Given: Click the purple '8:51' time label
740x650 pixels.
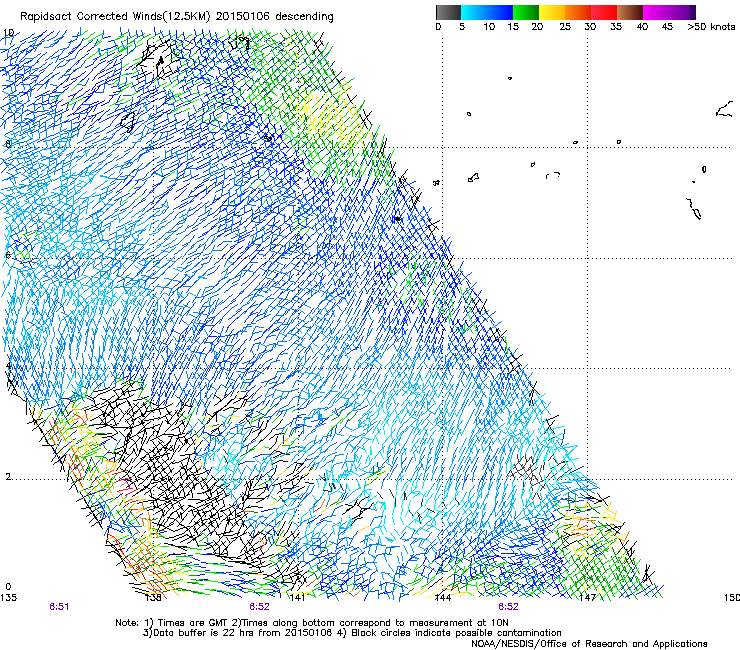Looking at the screenshot, I should click(59, 607).
